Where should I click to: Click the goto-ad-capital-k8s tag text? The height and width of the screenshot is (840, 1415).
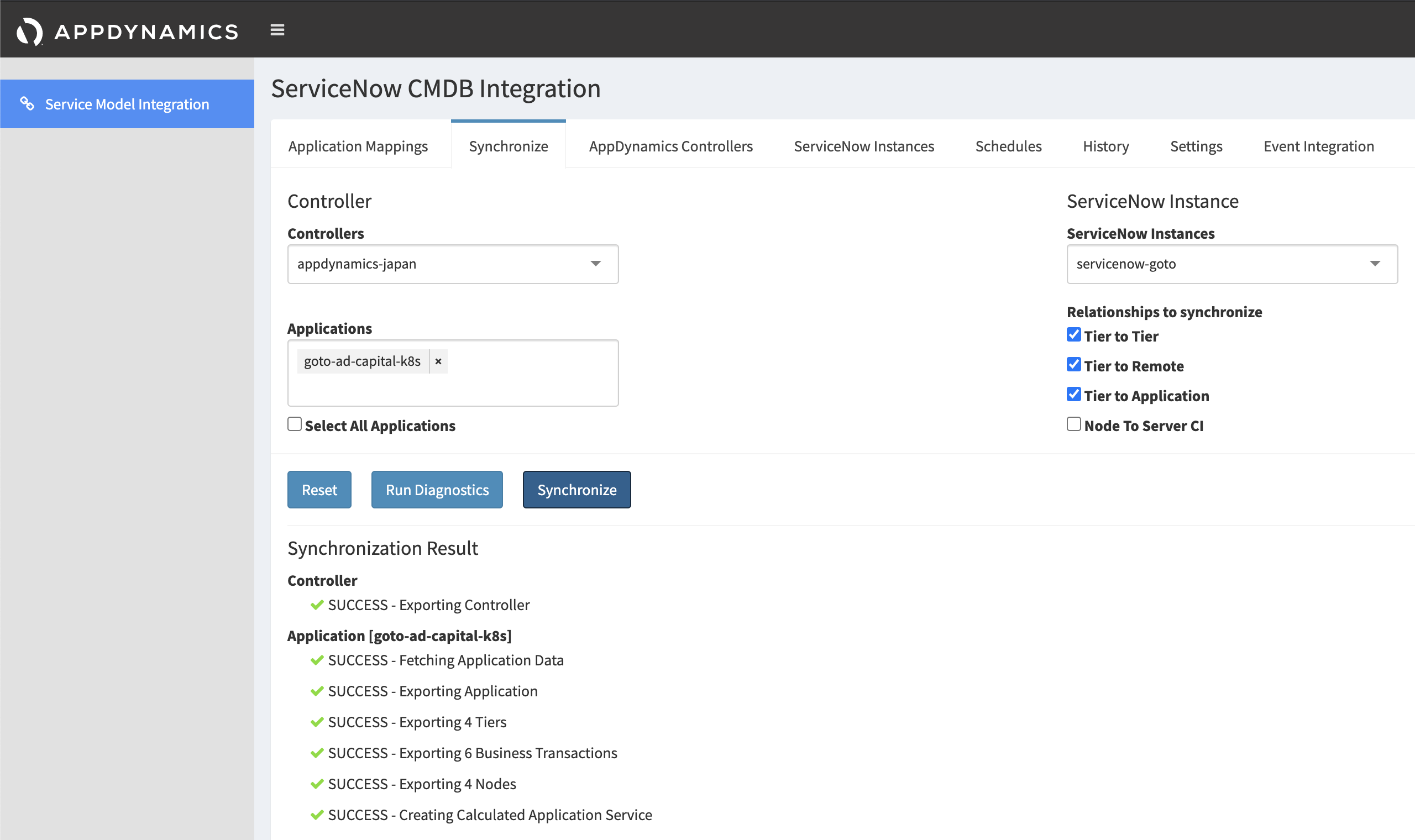click(362, 361)
